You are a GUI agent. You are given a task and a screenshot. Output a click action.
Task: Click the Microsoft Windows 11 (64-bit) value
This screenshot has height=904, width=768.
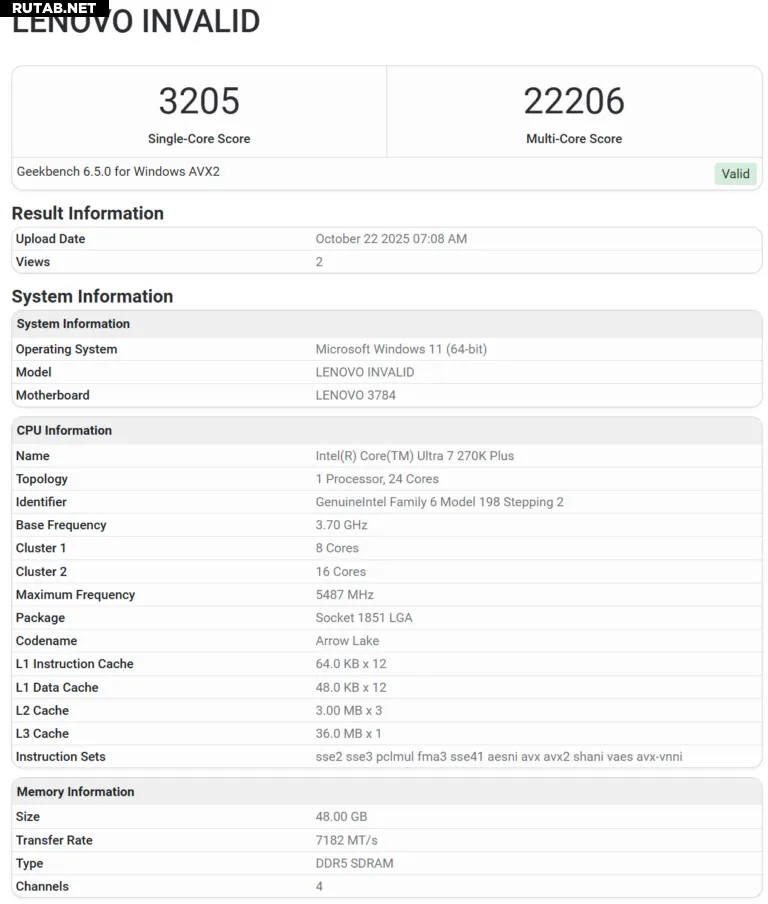tap(401, 349)
